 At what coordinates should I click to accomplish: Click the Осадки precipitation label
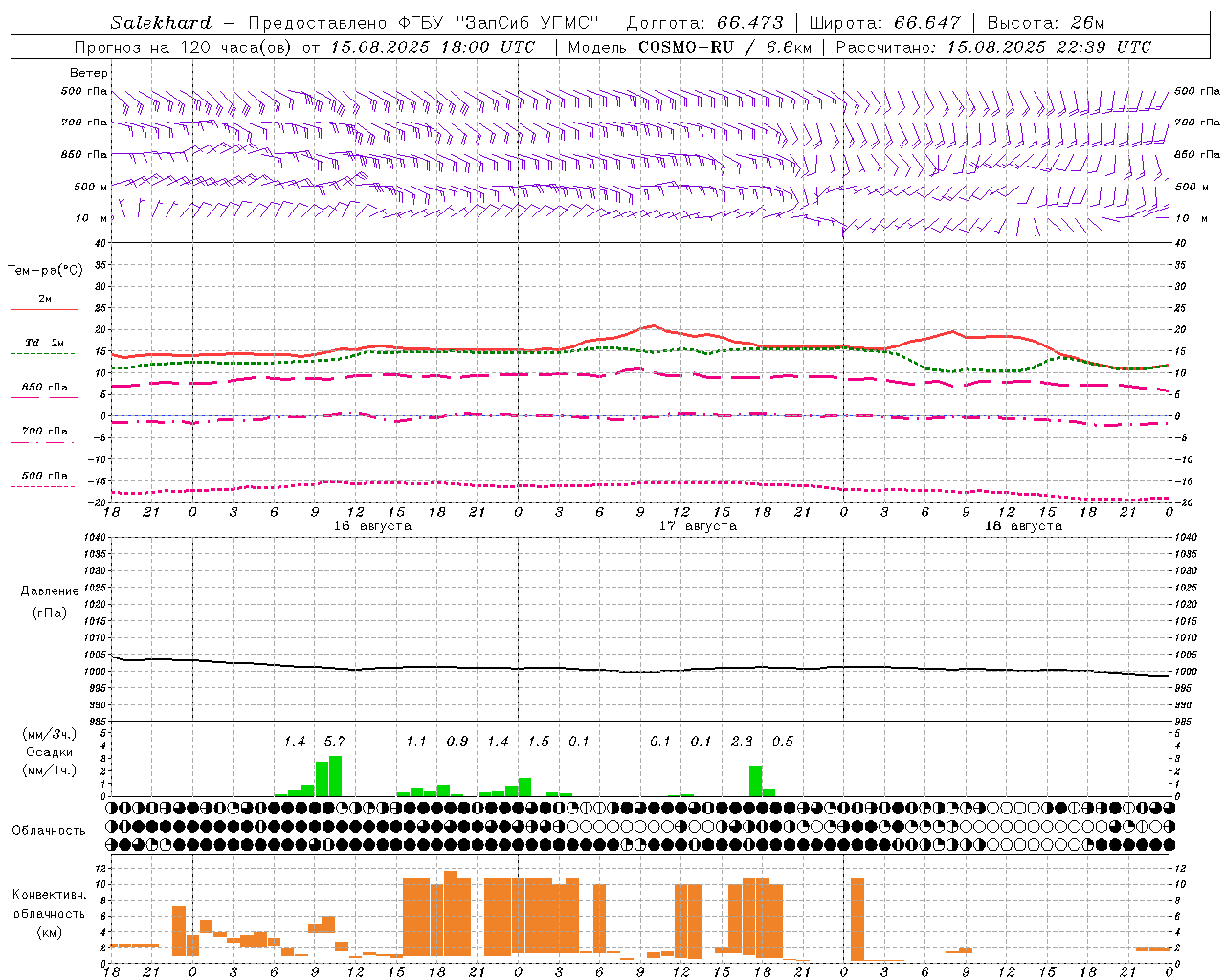[x=49, y=752]
